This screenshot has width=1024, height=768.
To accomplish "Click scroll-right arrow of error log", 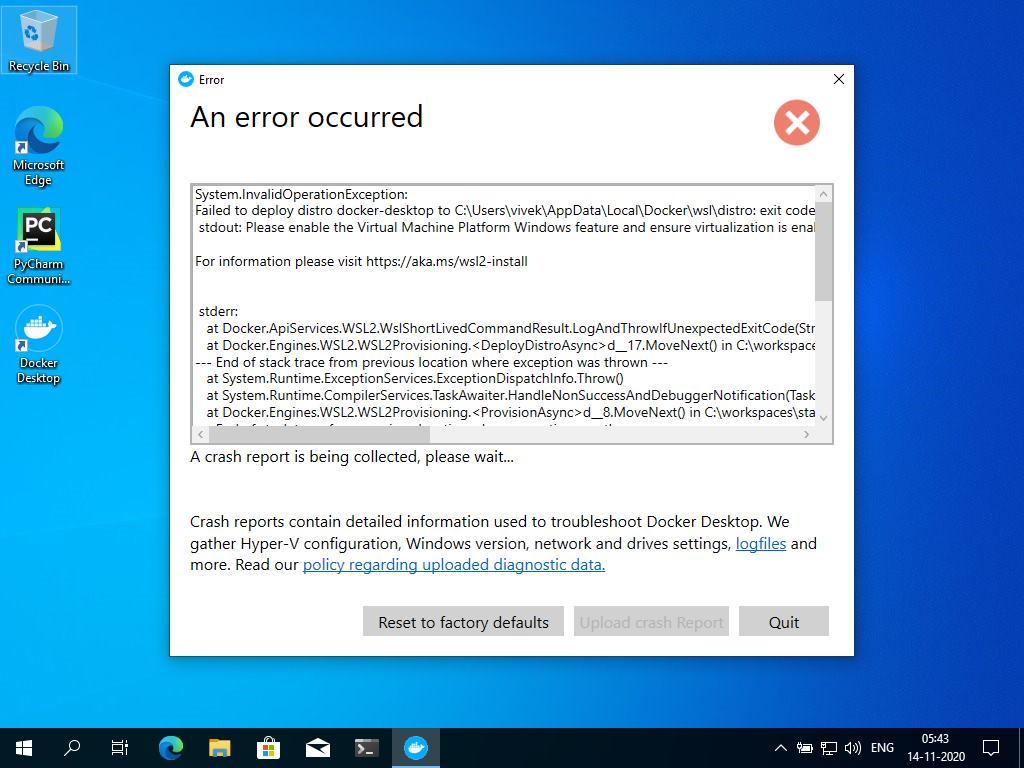I will click(807, 434).
